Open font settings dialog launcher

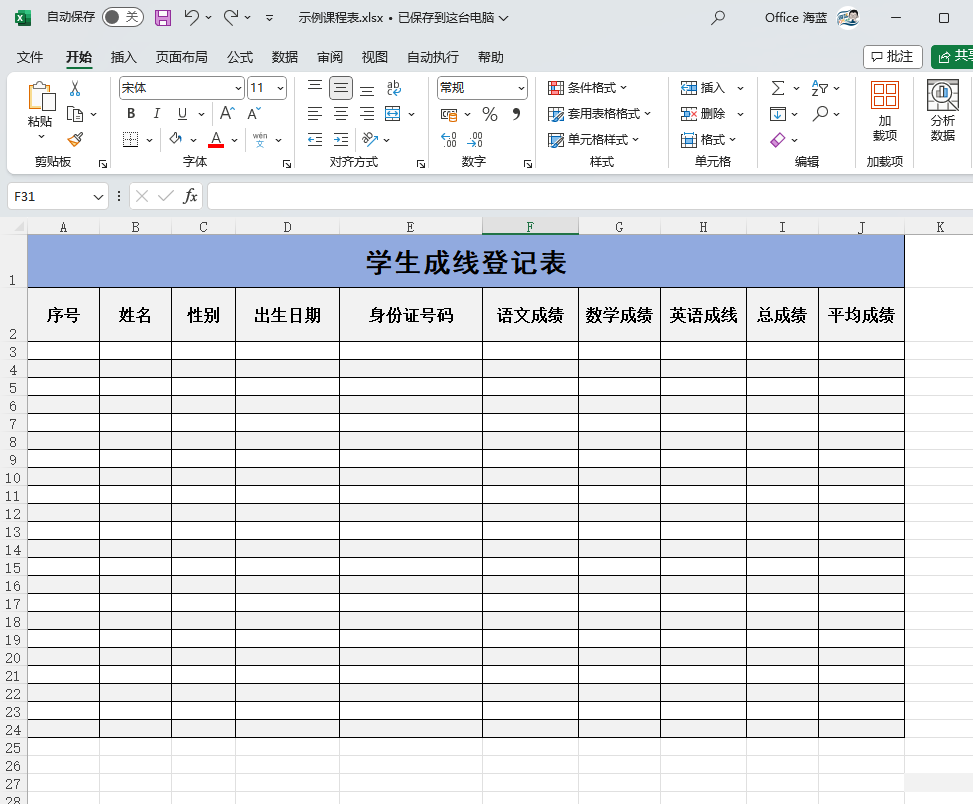point(287,164)
